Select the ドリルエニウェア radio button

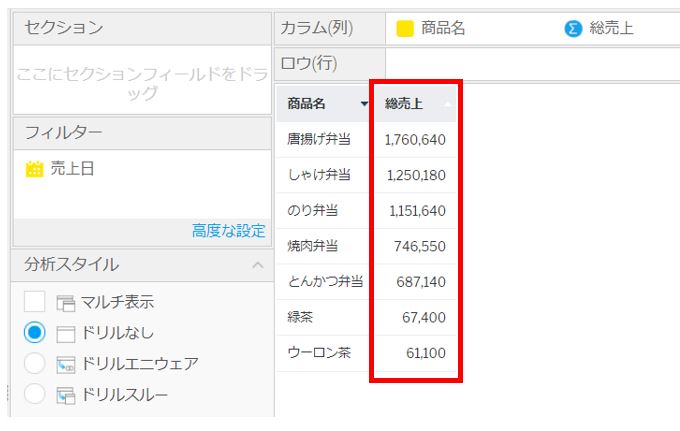tap(35, 364)
